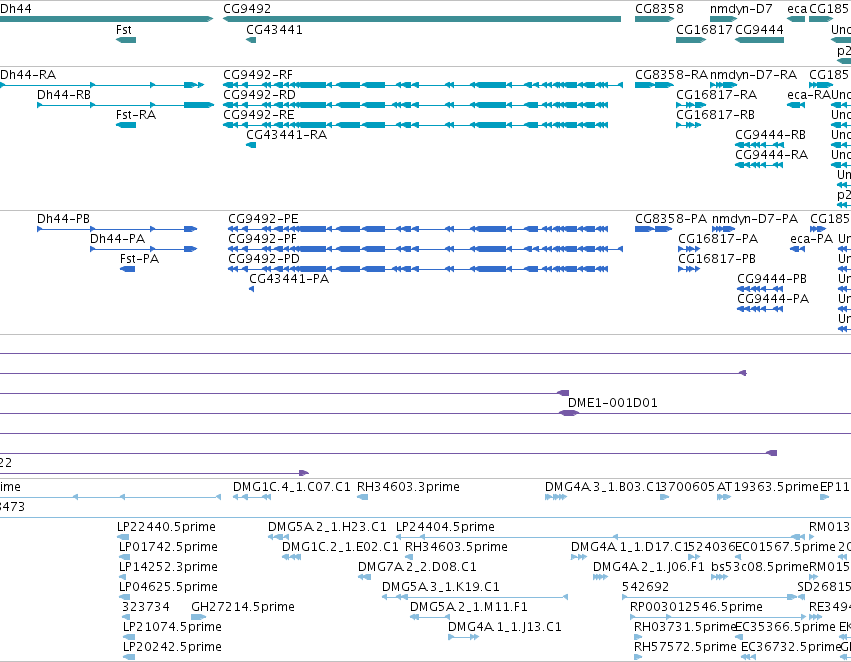Image resolution: width=851 pixels, height=662 pixels.
Task: Open EST label 'LP20242.5prime'
Action: tap(172, 647)
